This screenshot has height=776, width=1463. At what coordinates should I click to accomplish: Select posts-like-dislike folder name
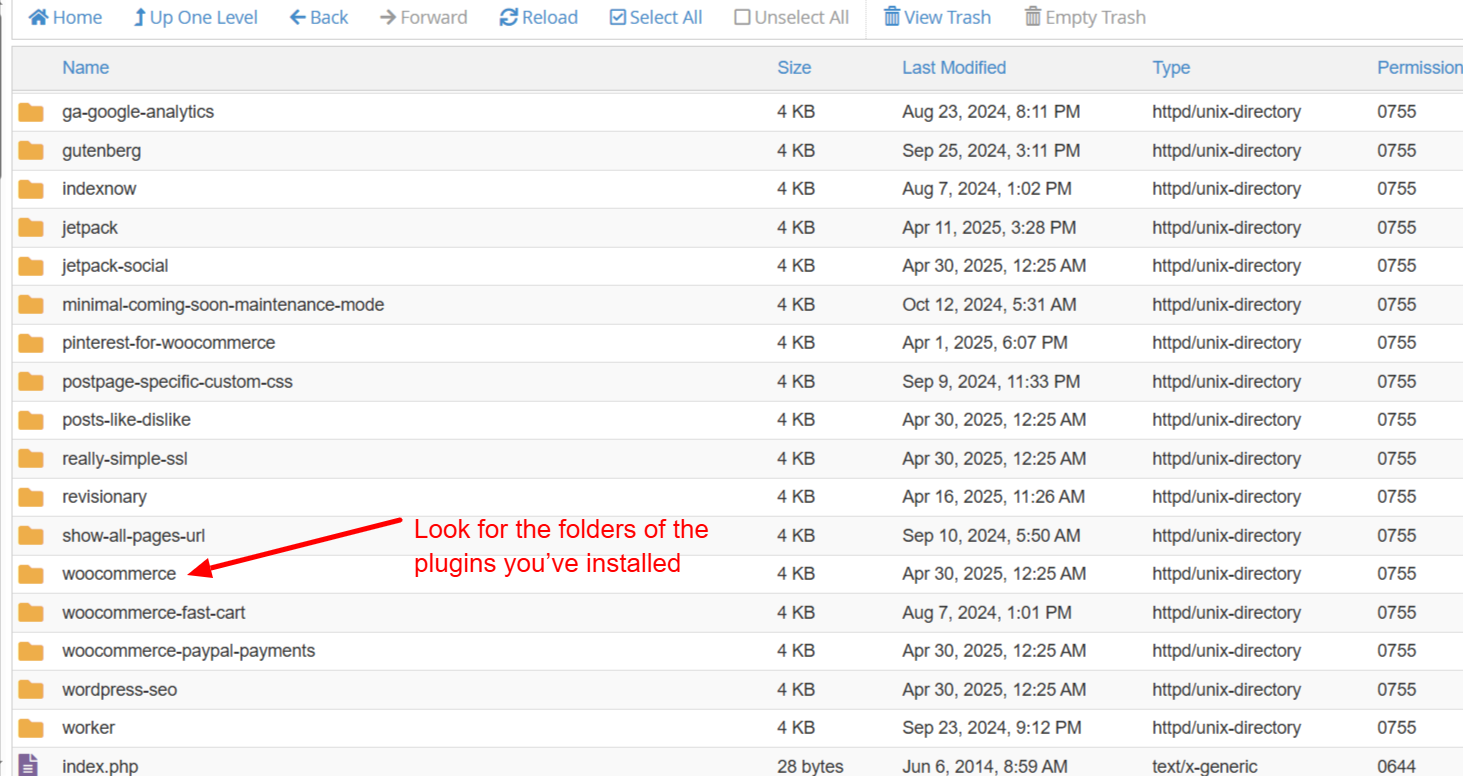[x=126, y=420]
